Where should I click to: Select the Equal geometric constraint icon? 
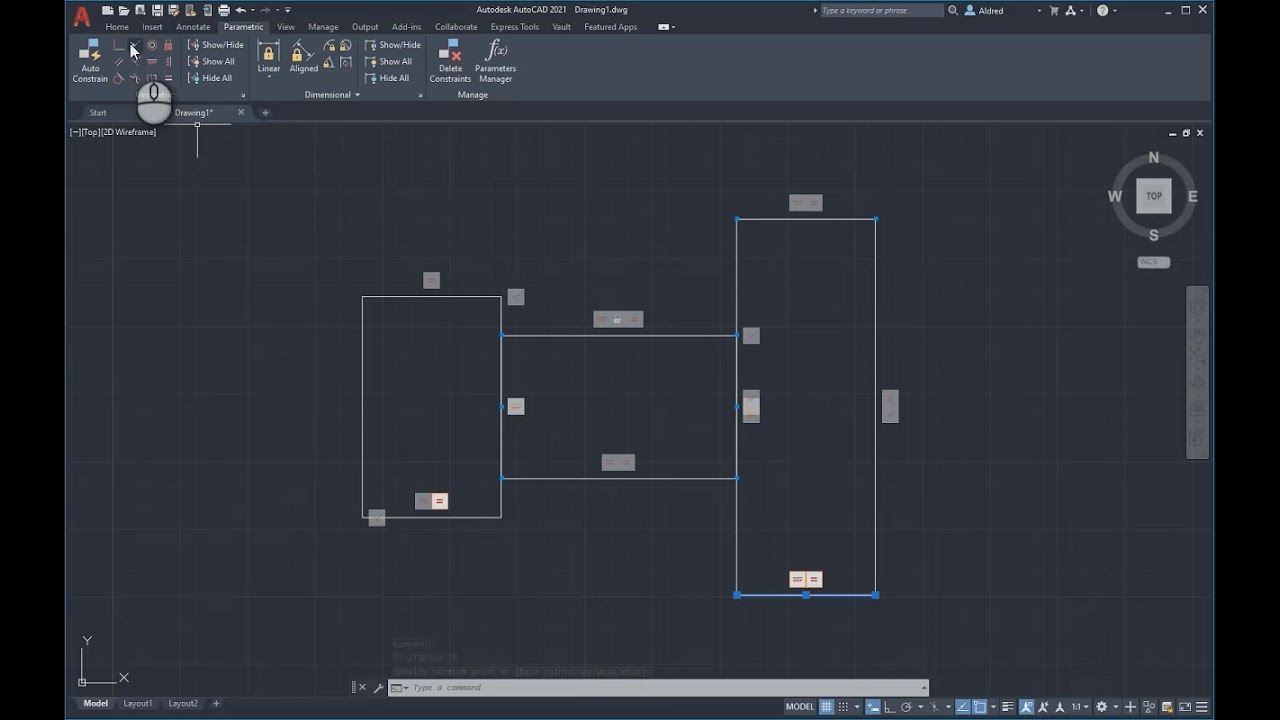[168, 78]
